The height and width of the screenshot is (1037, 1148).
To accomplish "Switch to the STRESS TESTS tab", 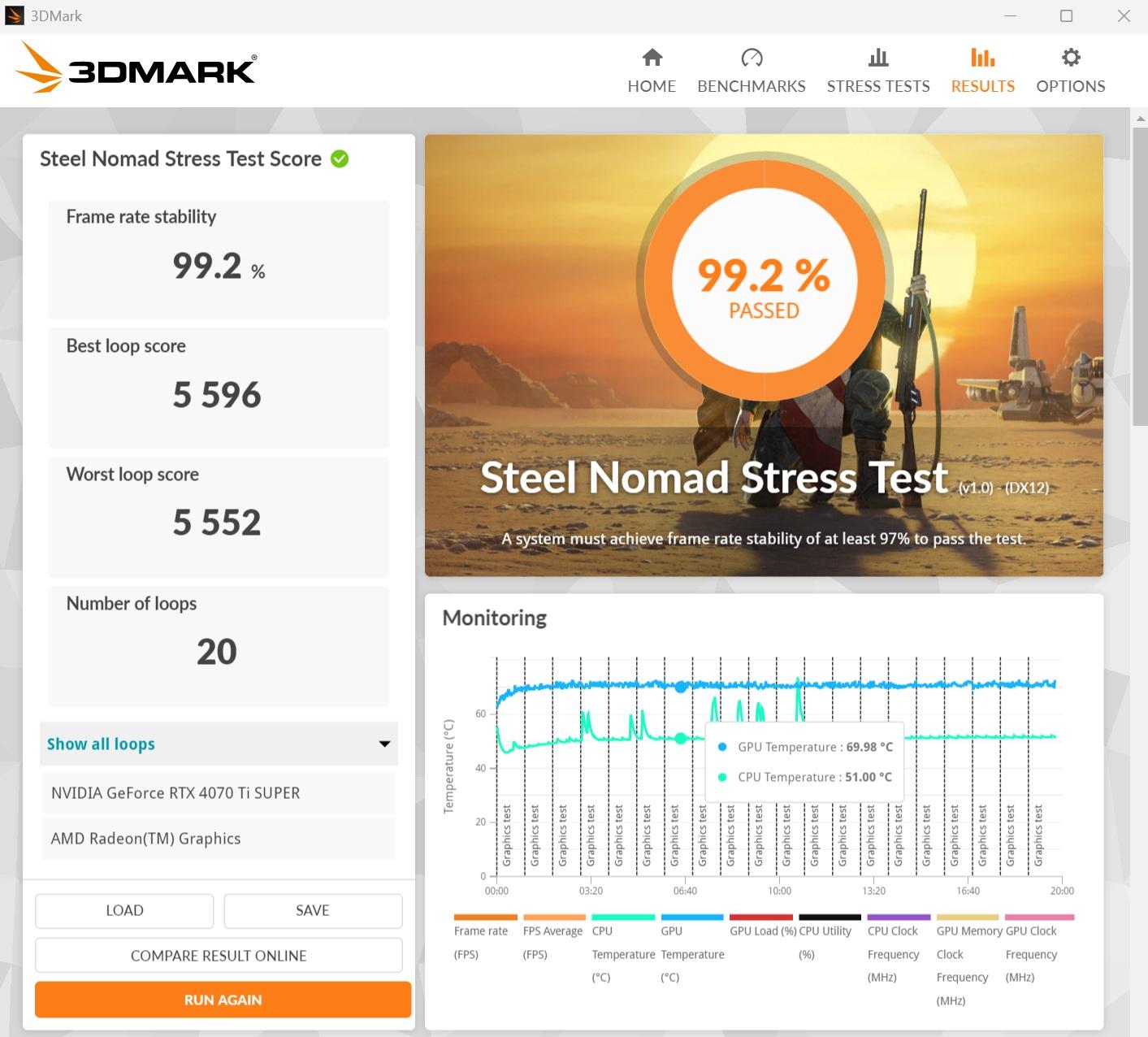I will pyautogui.click(x=878, y=71).
